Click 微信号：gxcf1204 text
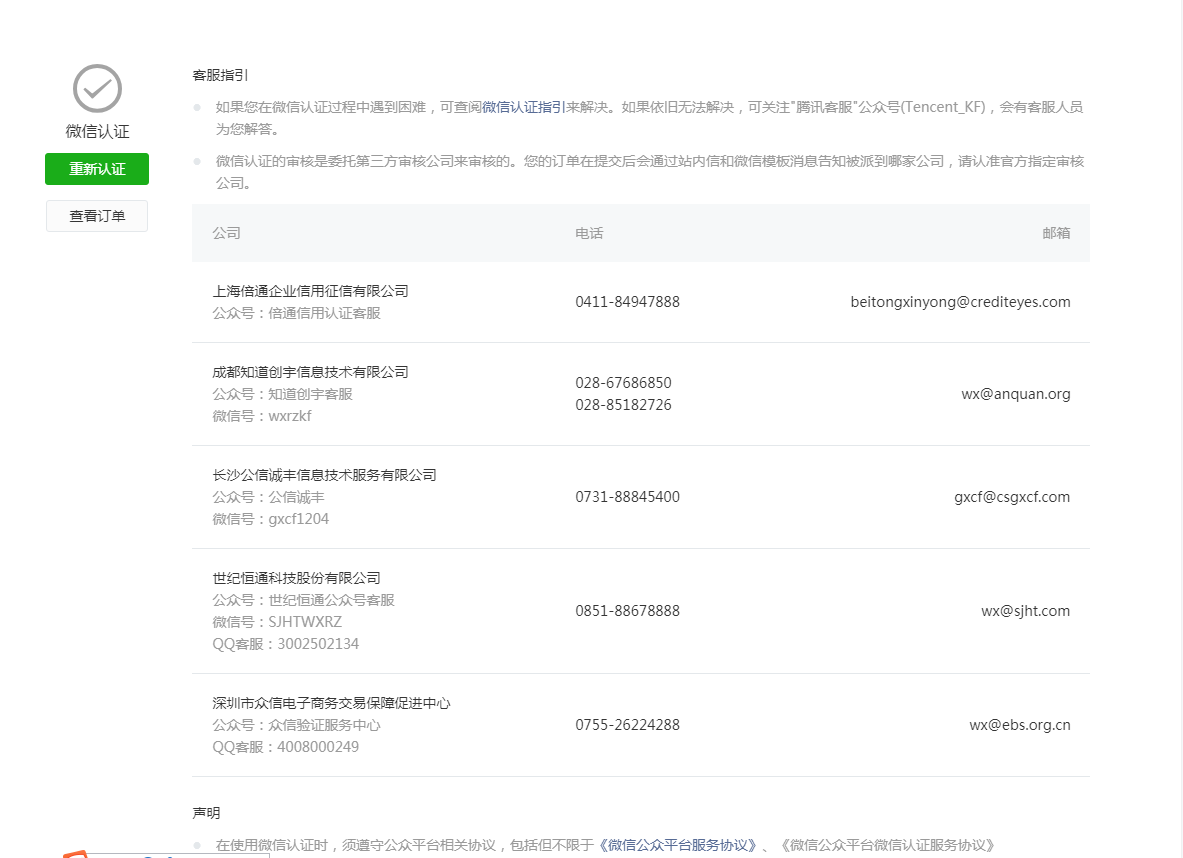Image resolution: width=1183 pixels, height=858 pixels. point(271,519)
